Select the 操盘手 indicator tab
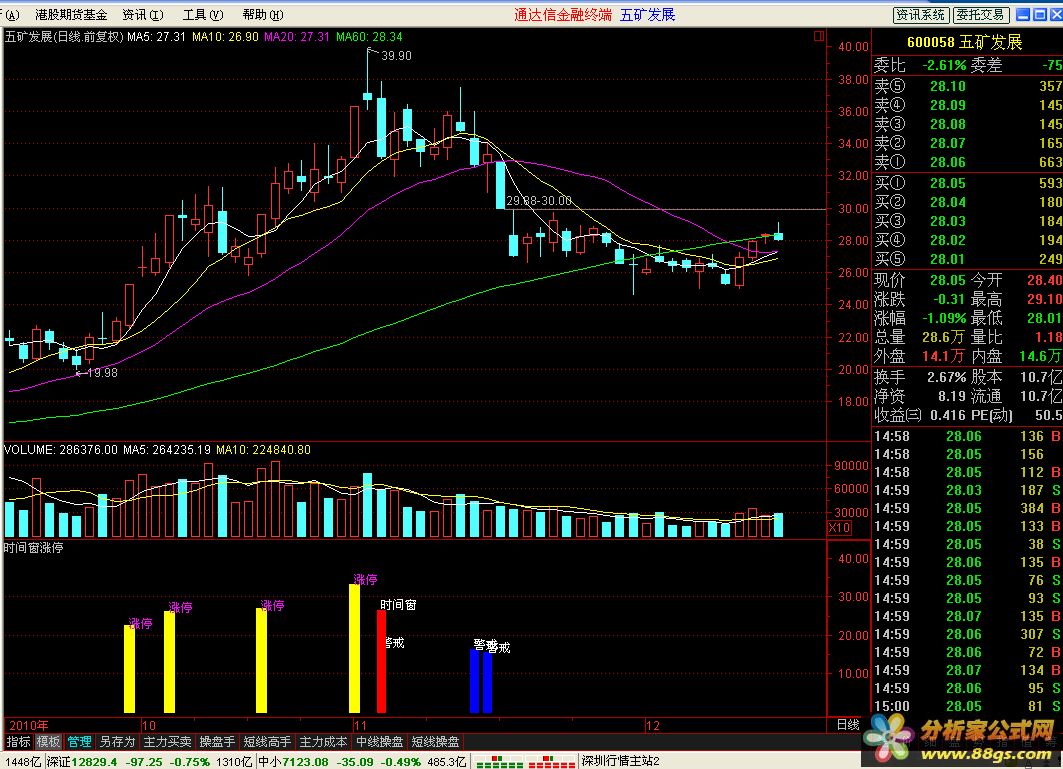Screen dimensions: 1063x769 217,742
